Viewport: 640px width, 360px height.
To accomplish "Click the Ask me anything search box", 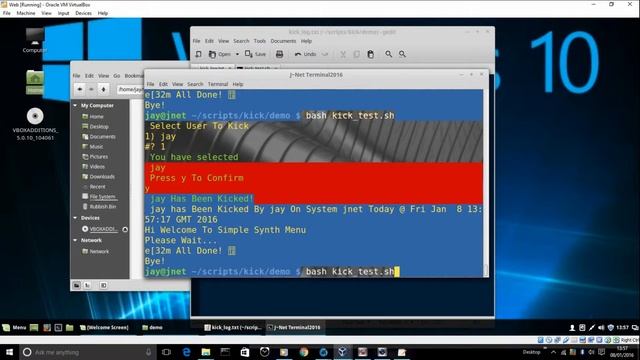I will point(88,352).
